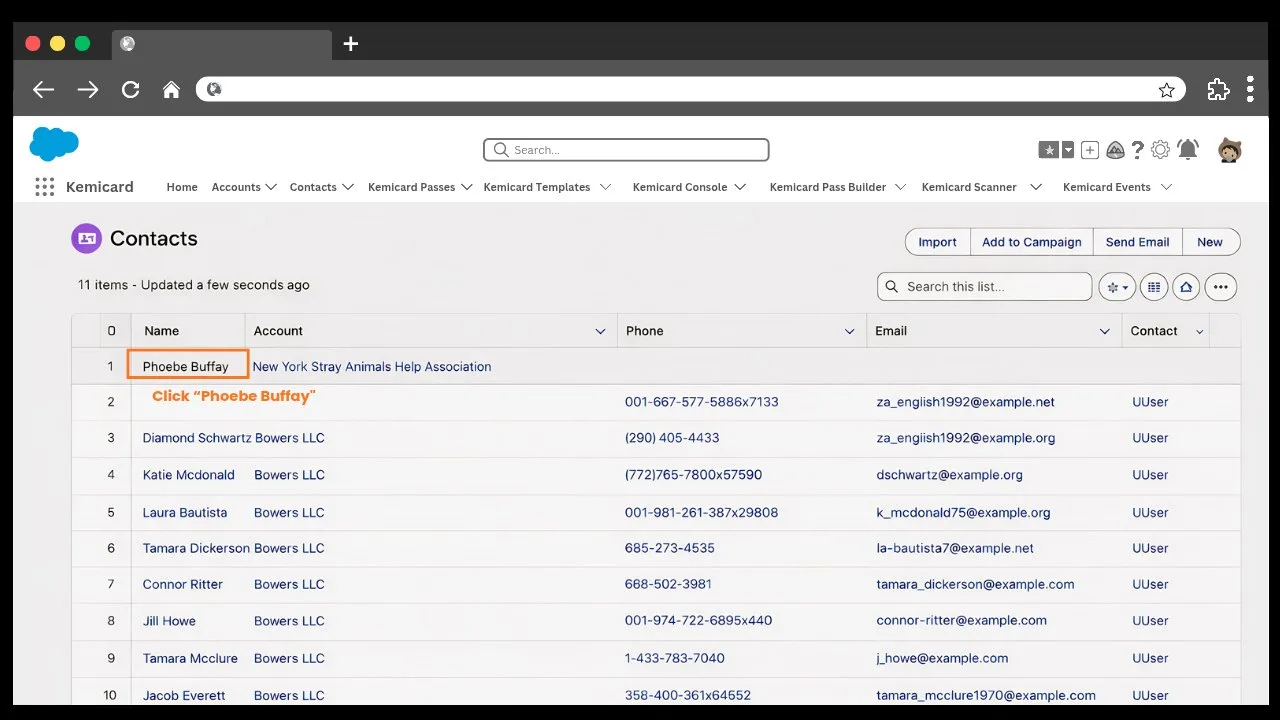1280x720 pixels.
Task: Open the Help question mark icon
Action: click(x=1137, y=150)
